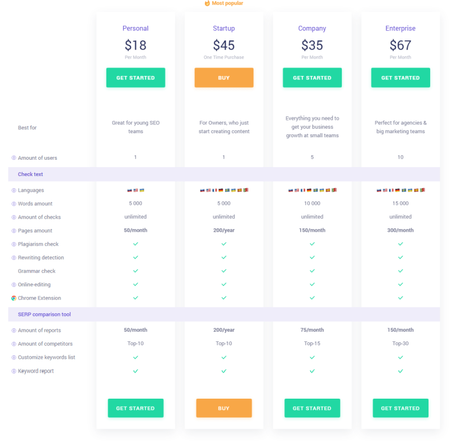
Task: Click the Startup plan title
Action: (x=224, y=28)
